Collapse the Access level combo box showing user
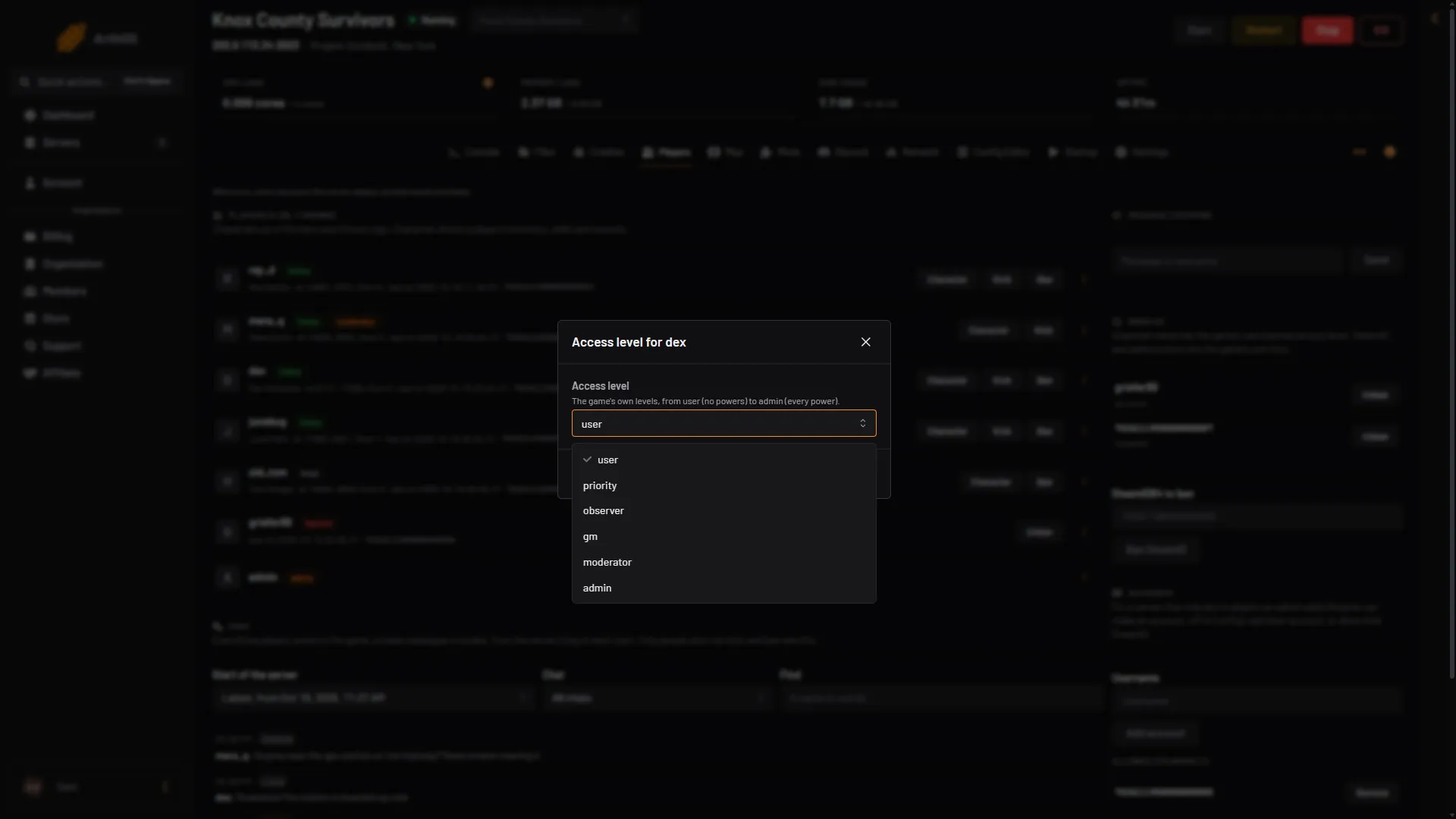This screenshot has height=819, width=1456. click(x=723, y=424)
